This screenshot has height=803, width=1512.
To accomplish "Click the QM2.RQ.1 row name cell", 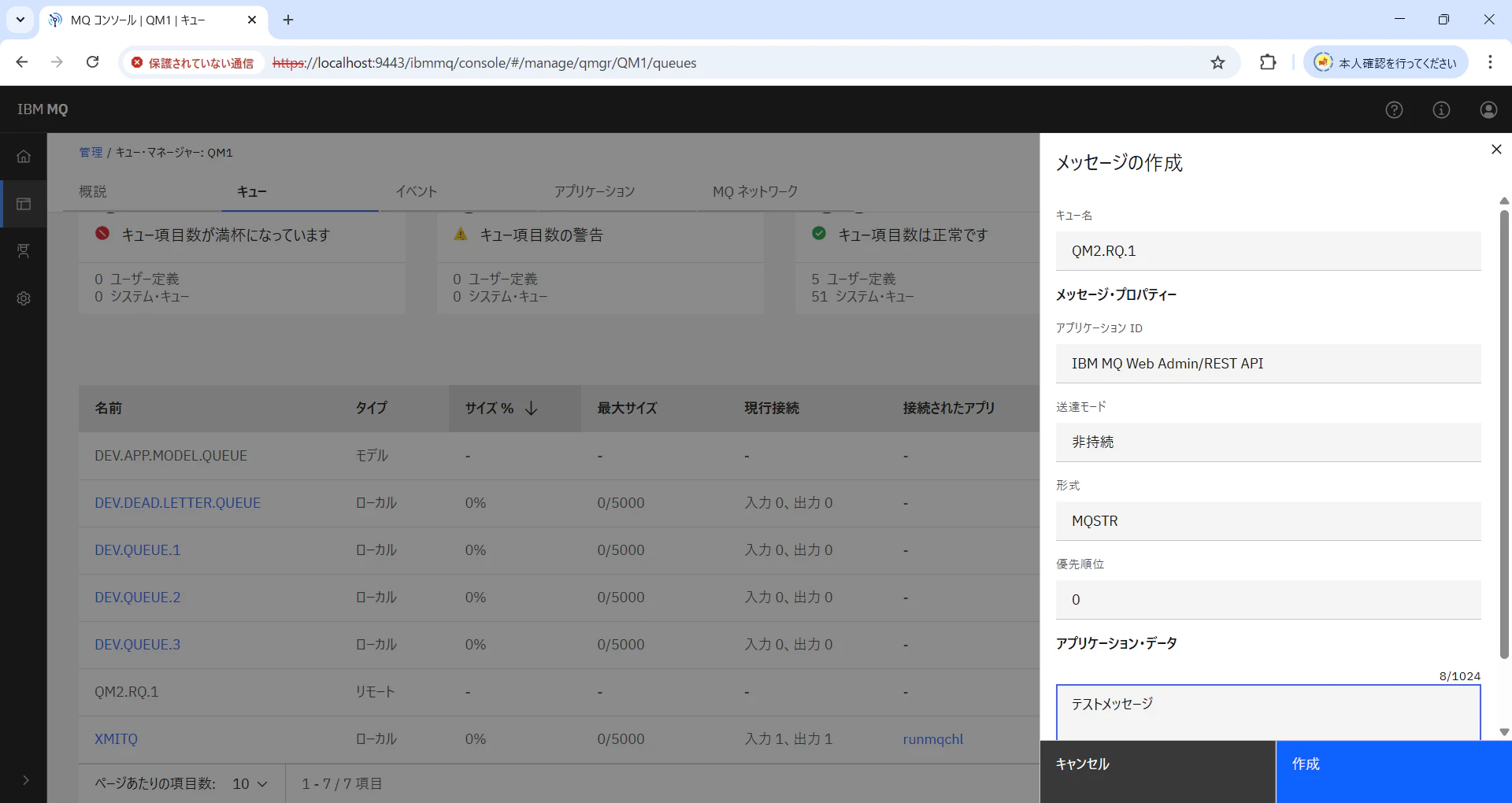I will (x=126, y=692).
